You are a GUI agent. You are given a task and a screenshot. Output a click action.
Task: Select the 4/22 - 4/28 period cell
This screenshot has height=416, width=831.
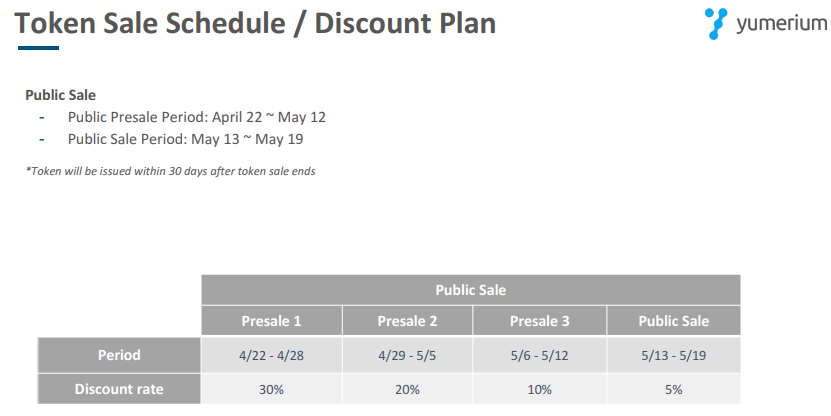pos(271,355)
